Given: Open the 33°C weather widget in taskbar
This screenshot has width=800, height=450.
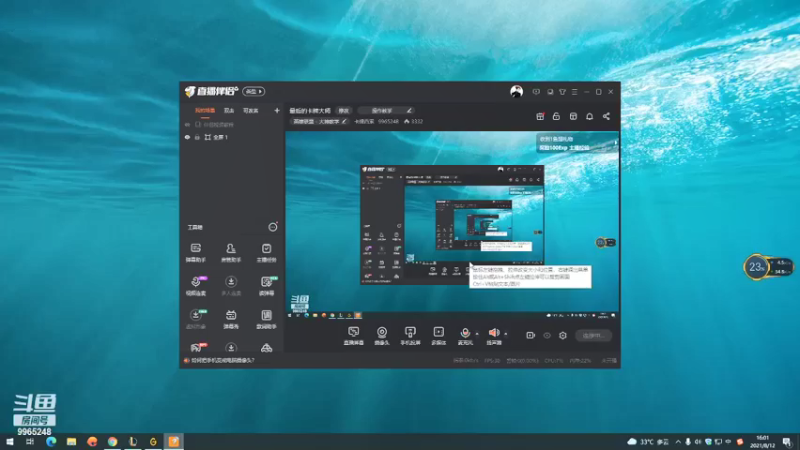Looking at the screenshot, I should pyautogui.click(x=649, y=442).
